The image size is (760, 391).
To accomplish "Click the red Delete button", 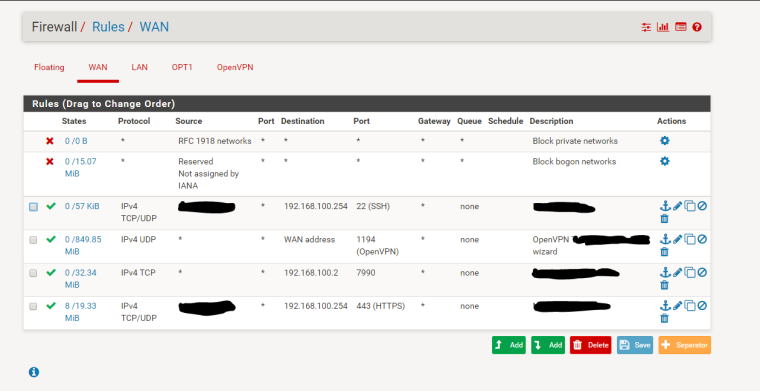I will [591, 345].
